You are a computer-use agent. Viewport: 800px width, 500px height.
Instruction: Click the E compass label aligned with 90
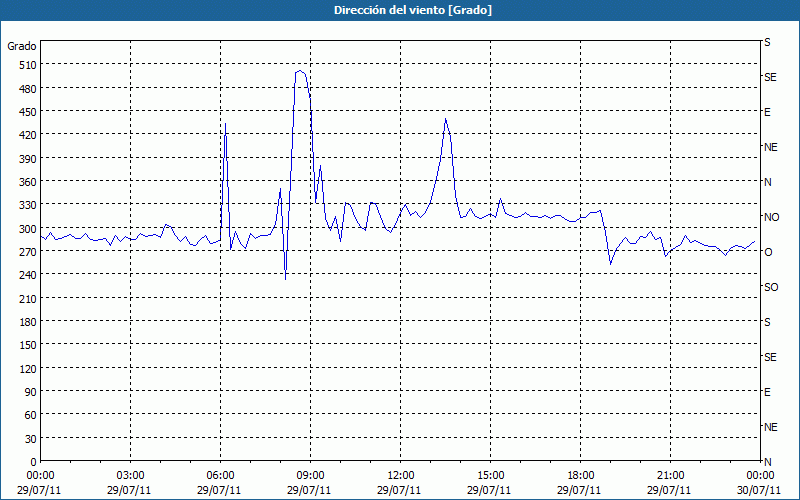tap(767, 392)
